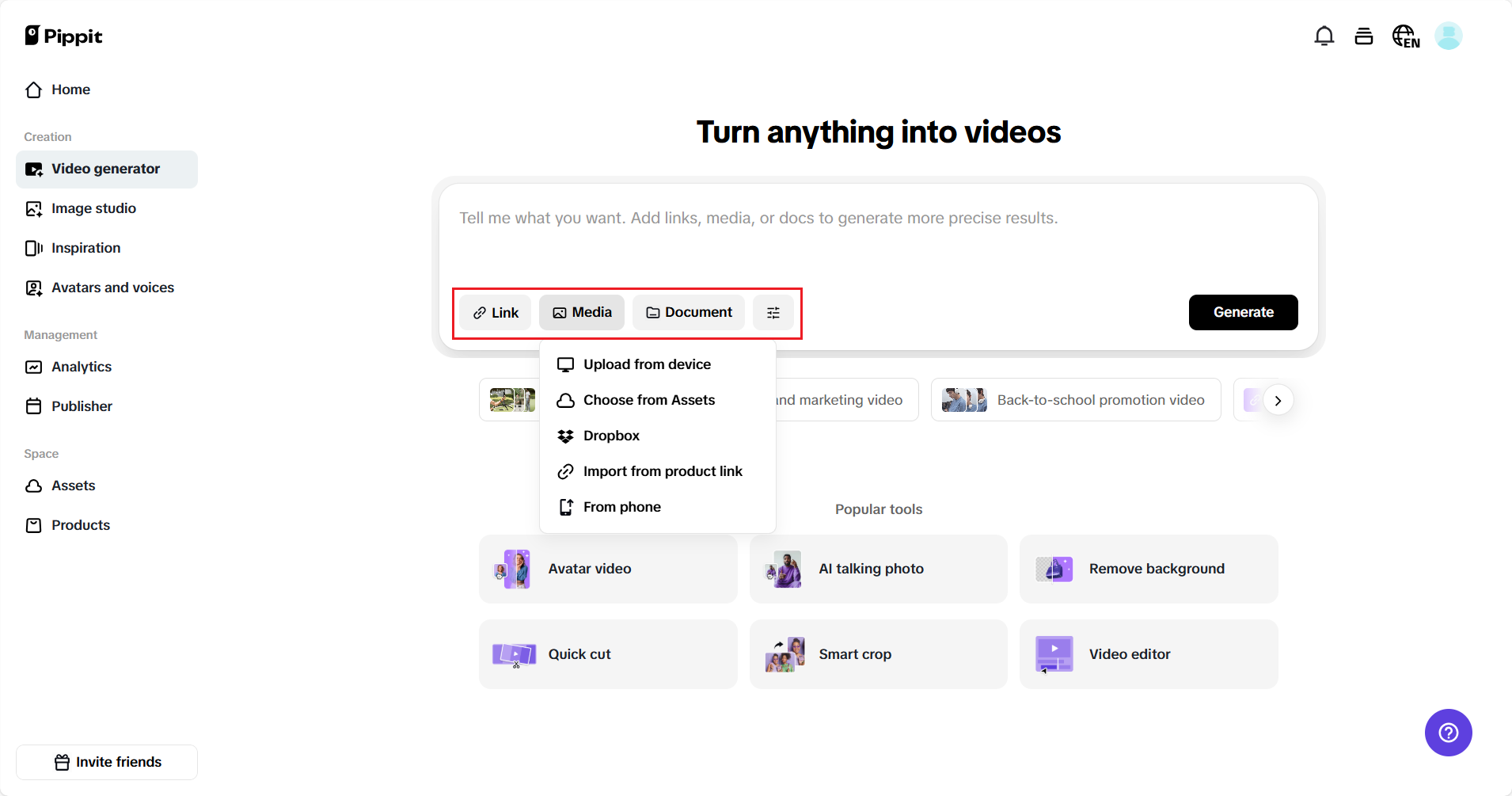Open the EN language selector
1512x796 pixels.
click(x=1404, y=36)
